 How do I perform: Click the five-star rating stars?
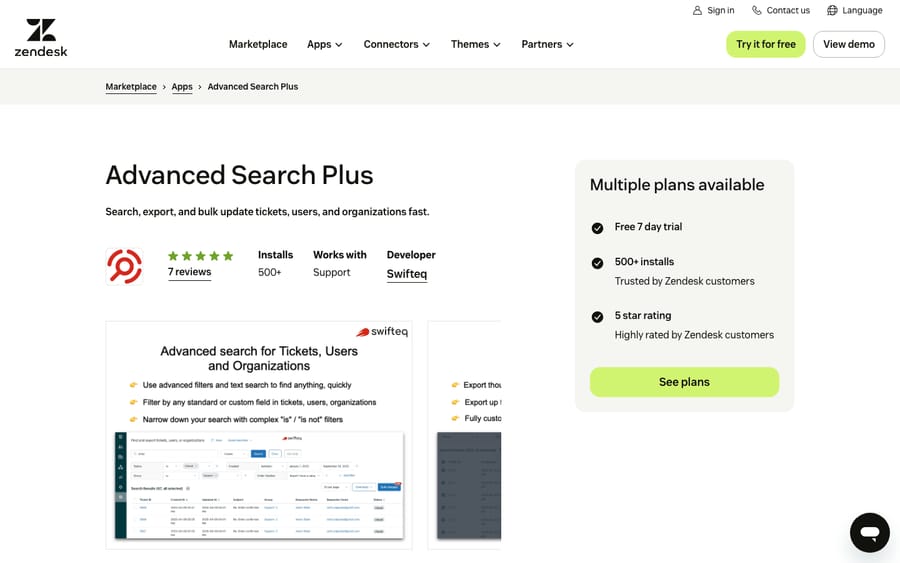point(200,255)
